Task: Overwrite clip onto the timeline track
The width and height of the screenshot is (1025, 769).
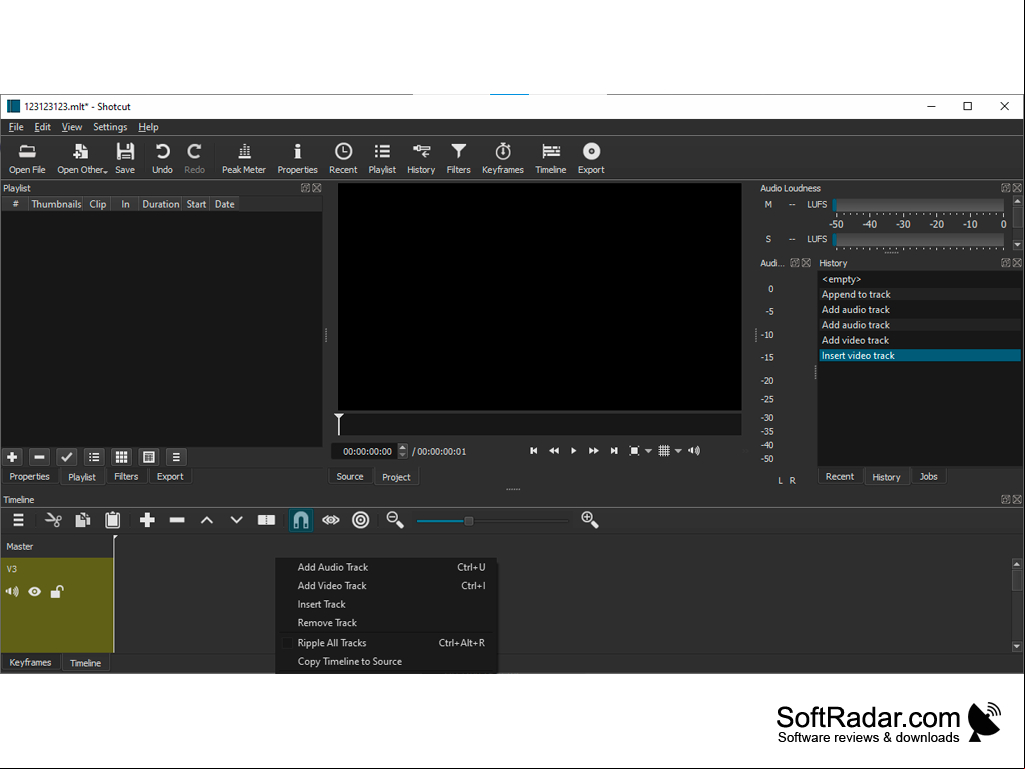Action: pyautogui.click(x=237, y=521)
